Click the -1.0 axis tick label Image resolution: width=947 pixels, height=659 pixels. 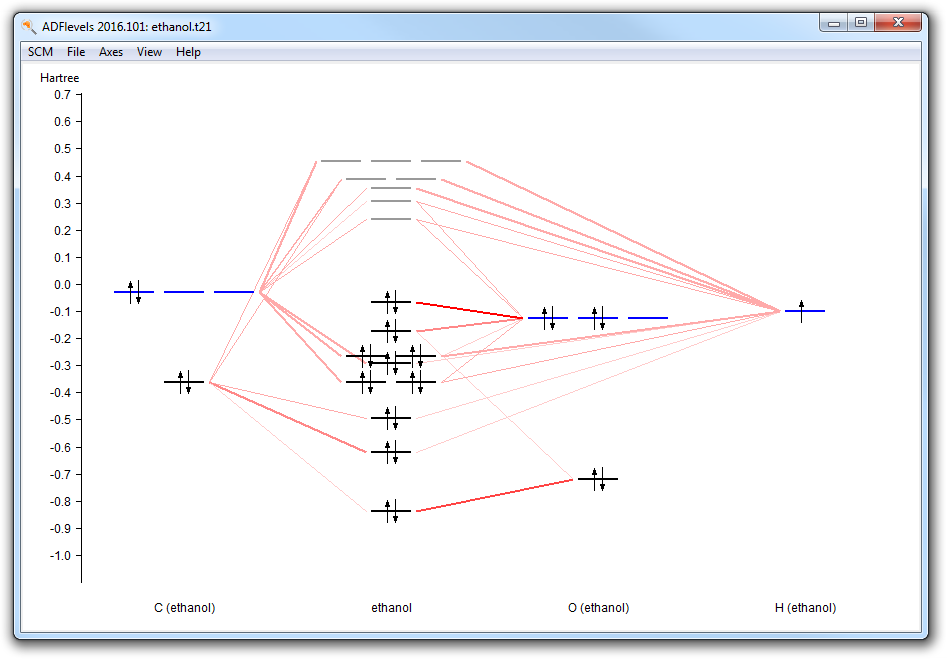click(60, 556)
